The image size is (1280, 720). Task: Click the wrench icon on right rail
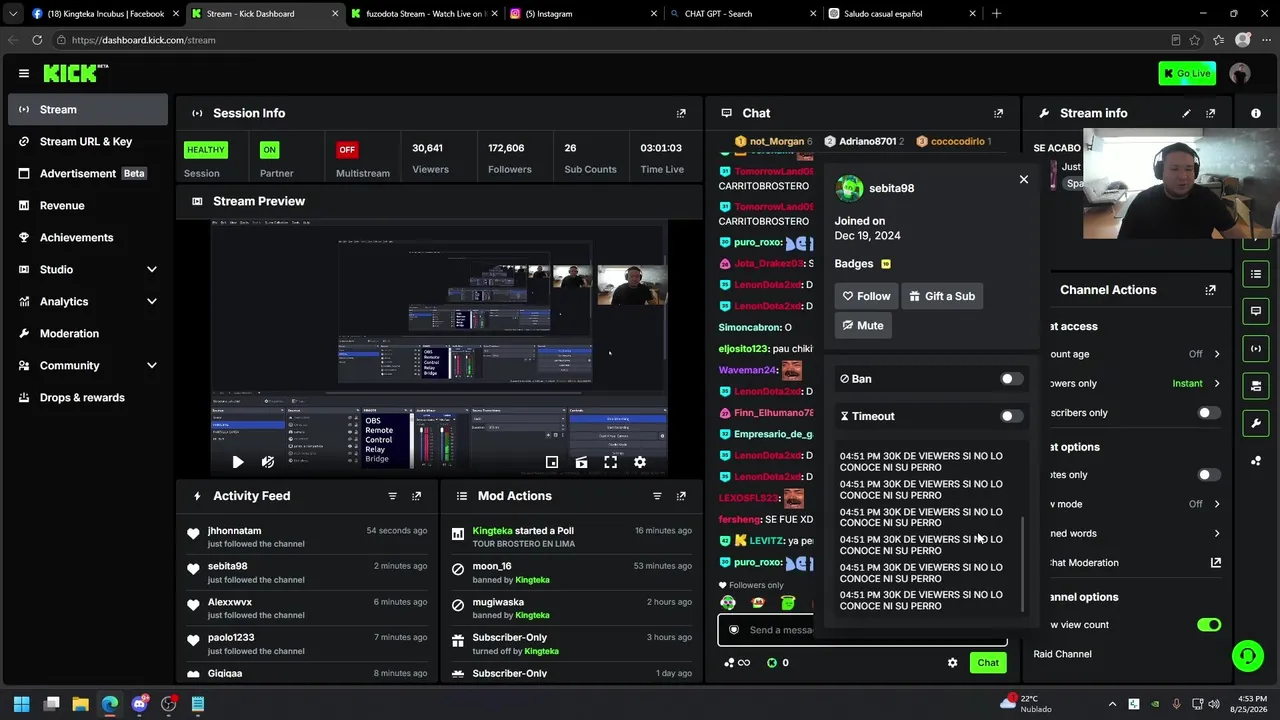[1256, 423]
